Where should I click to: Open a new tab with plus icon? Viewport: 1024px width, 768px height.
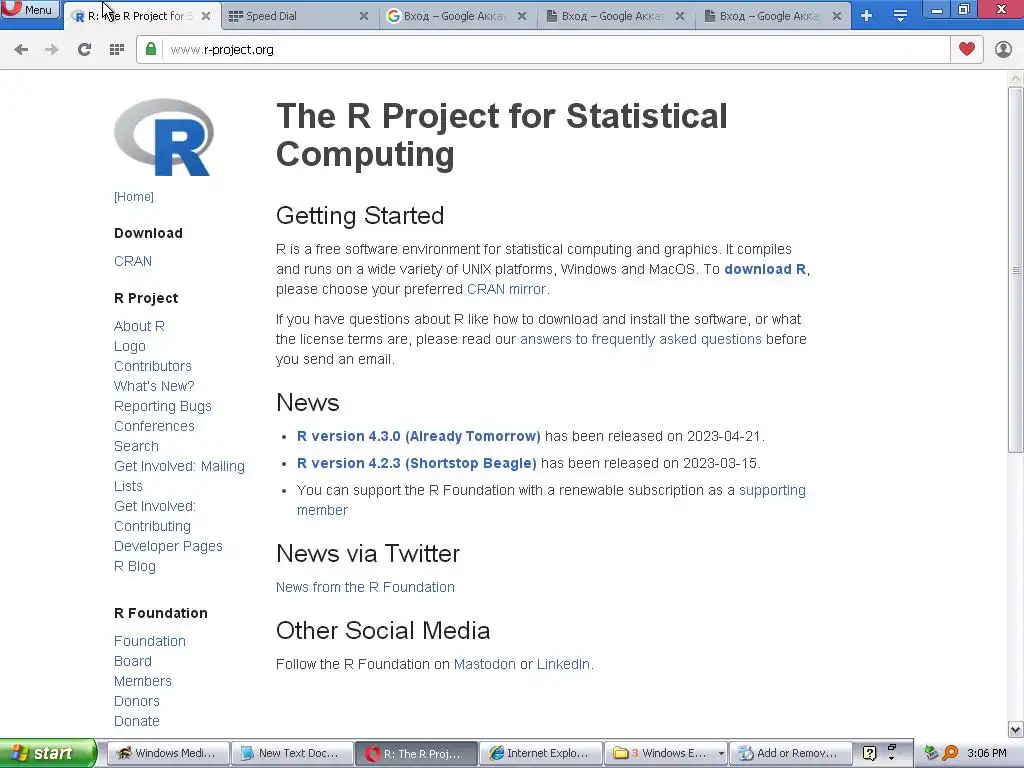click(x=866, y=16)
